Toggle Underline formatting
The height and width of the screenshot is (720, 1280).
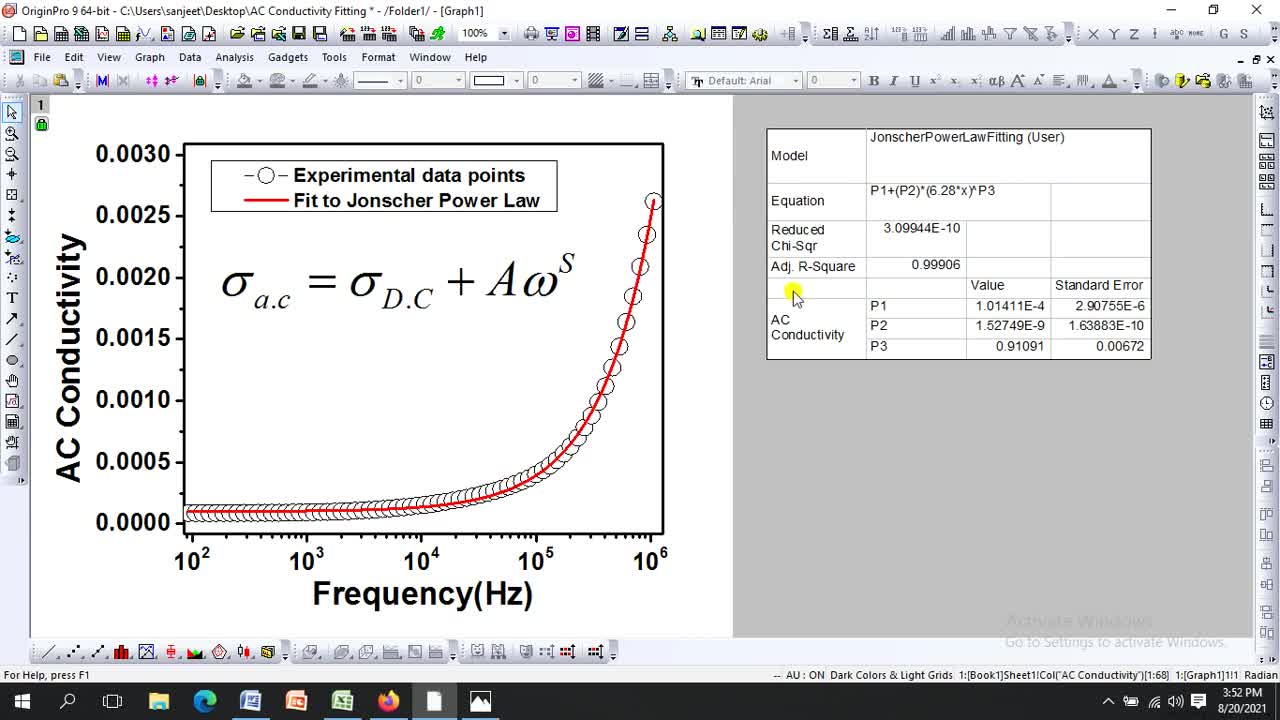(914, 81)
